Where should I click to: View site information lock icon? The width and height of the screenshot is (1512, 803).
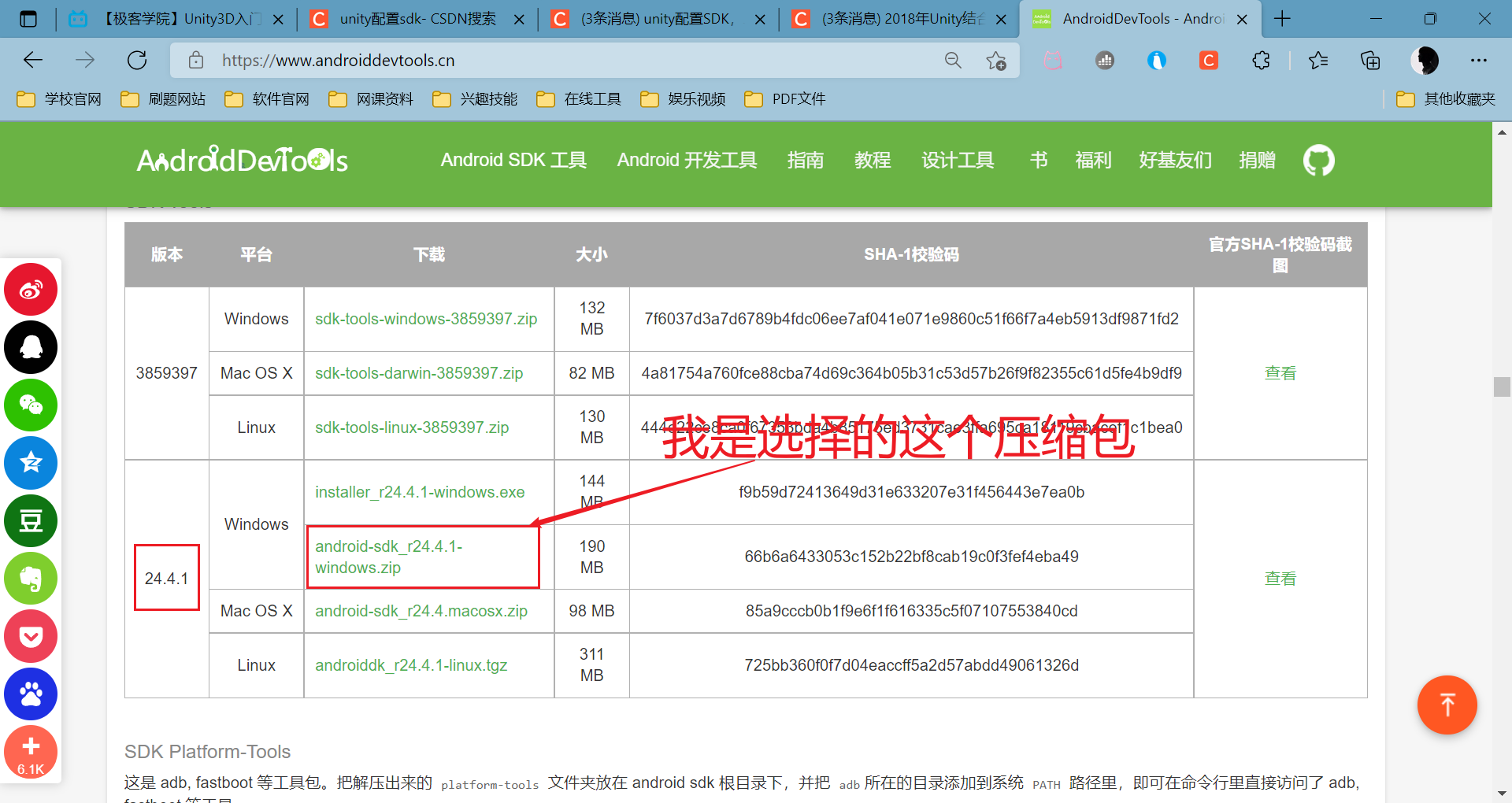196,61
